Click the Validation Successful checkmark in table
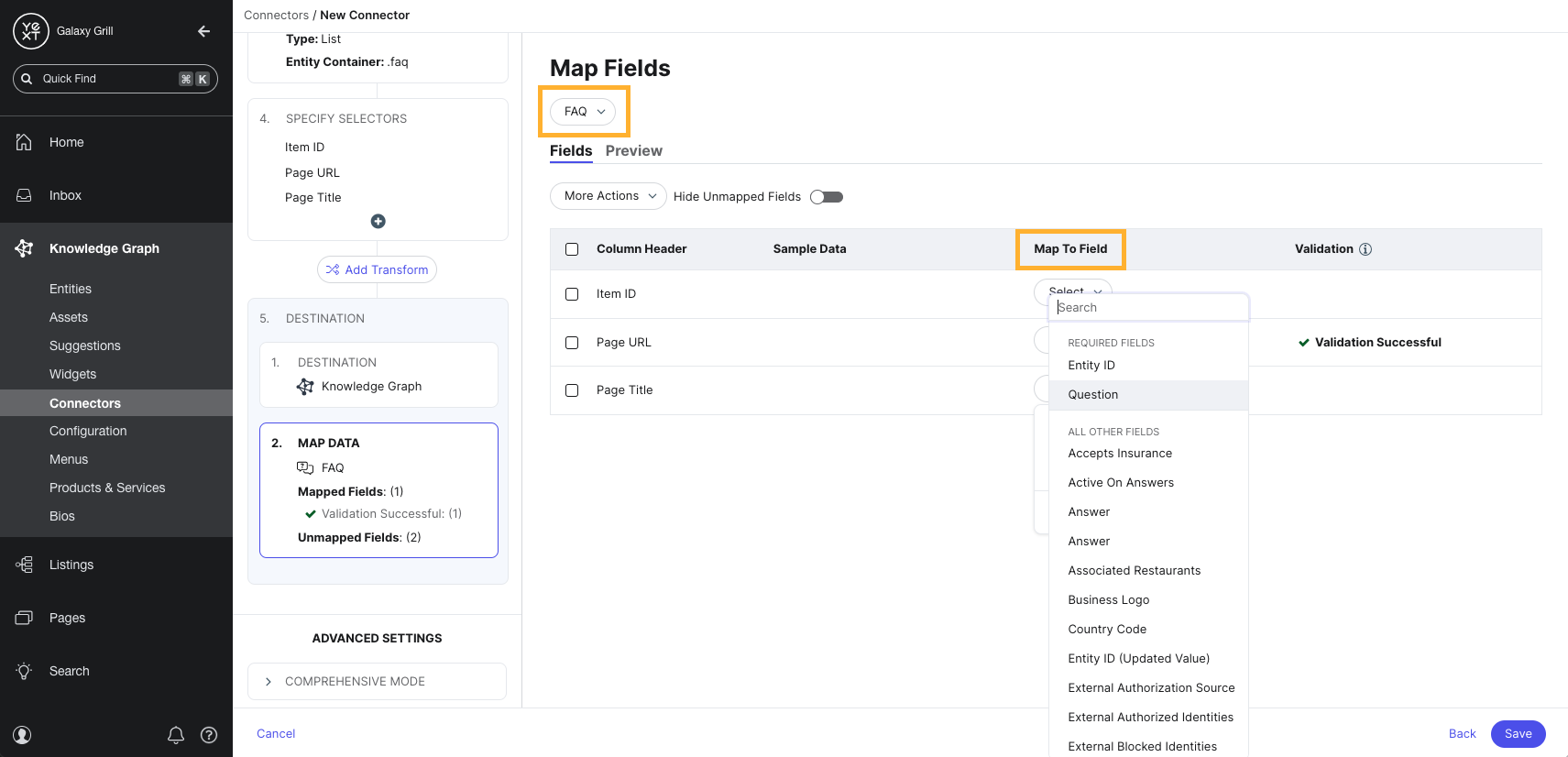 pyautogui.click(x=1303, y=343)
